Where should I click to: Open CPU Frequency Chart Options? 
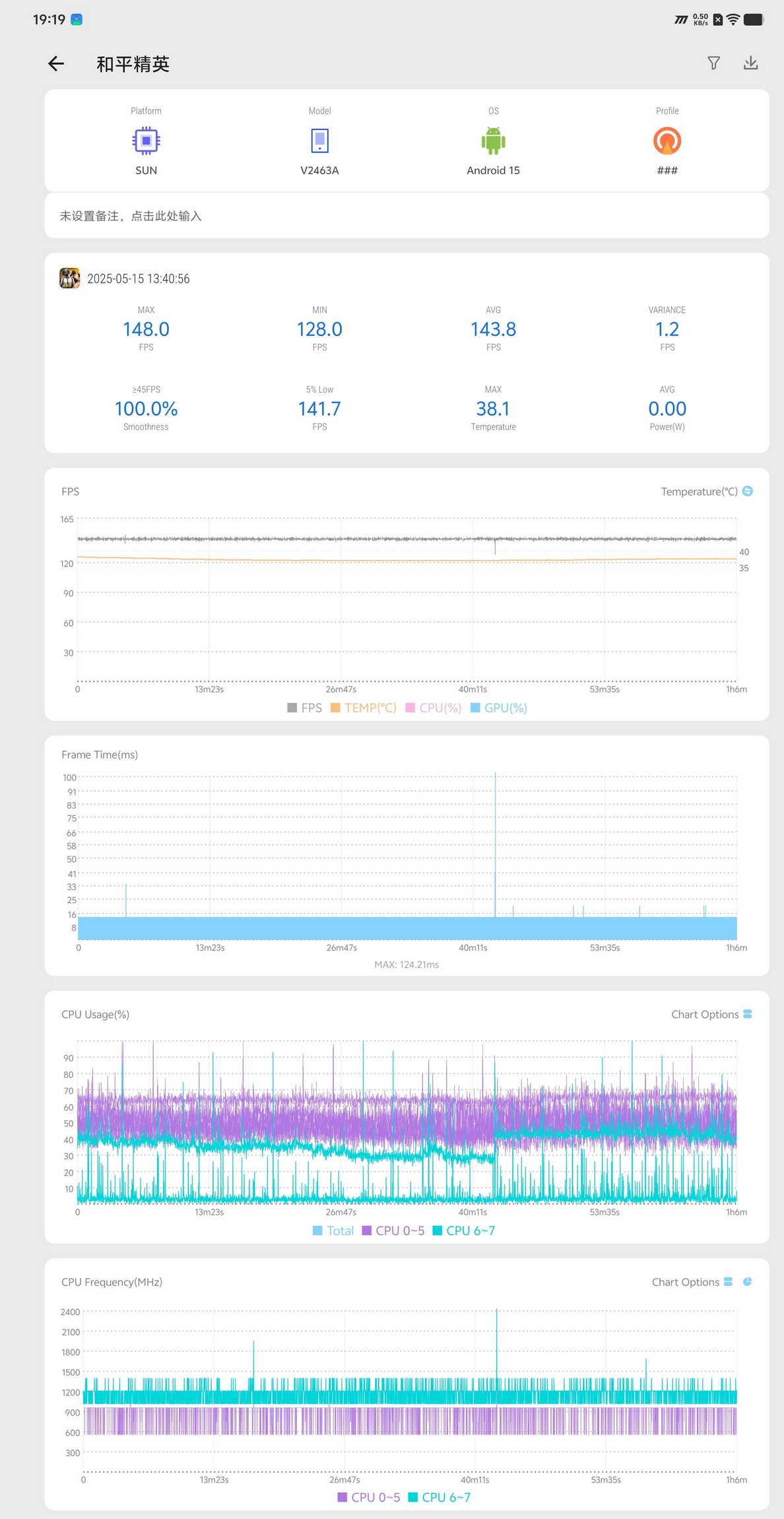click(x=692, y=1281)
